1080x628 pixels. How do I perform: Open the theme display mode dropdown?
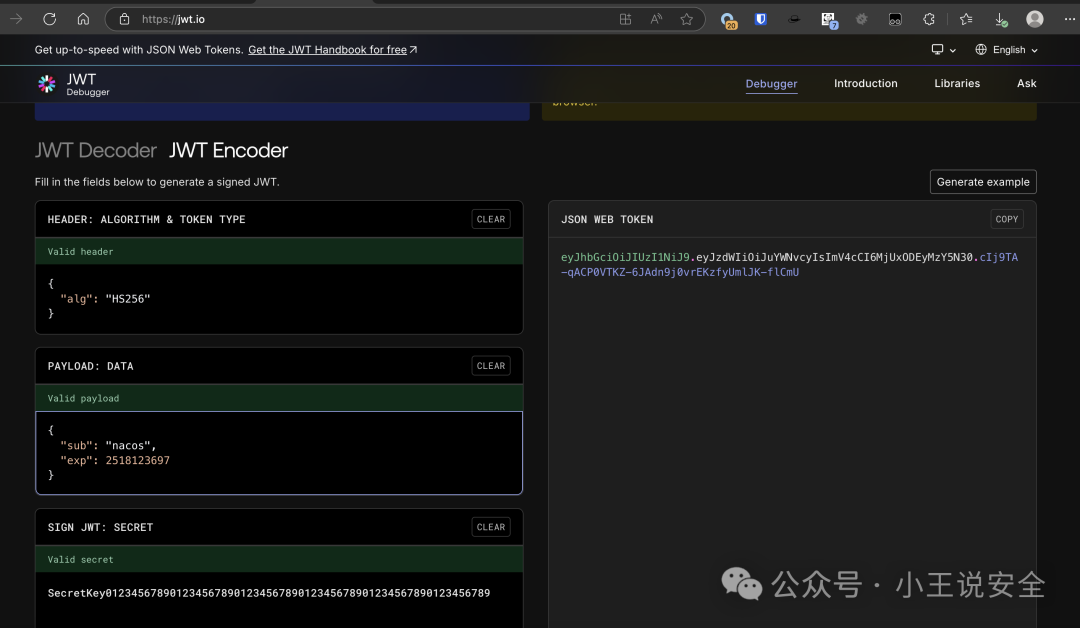point(944,50)
